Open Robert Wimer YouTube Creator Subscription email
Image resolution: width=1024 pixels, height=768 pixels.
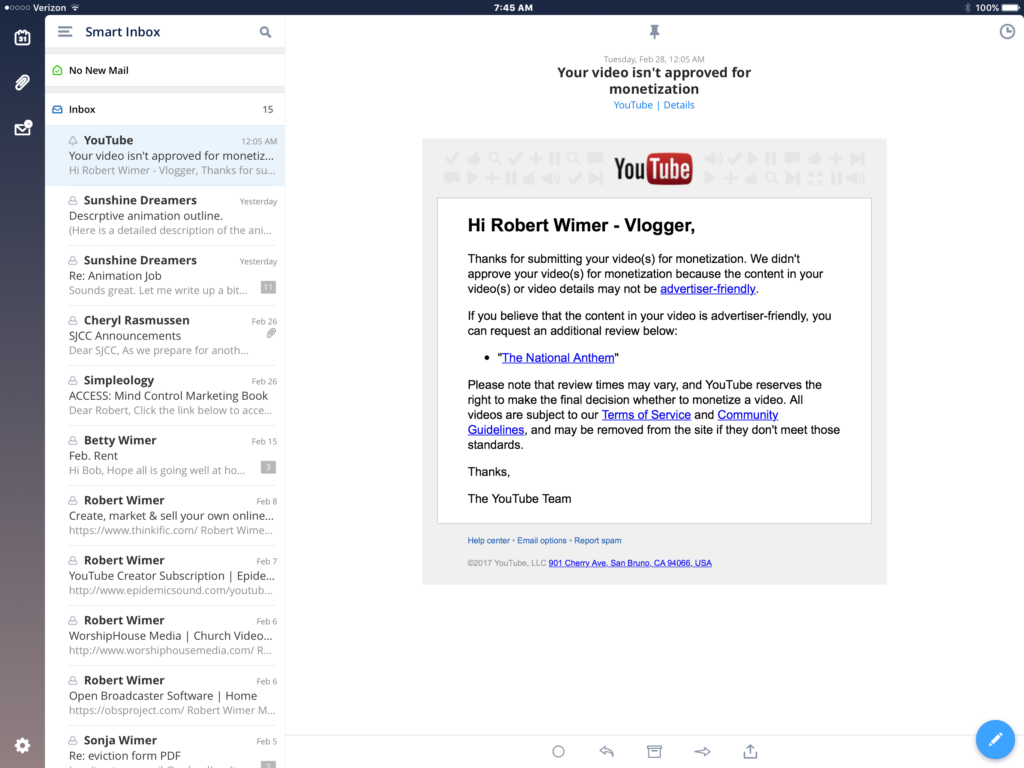coord(165,576)
